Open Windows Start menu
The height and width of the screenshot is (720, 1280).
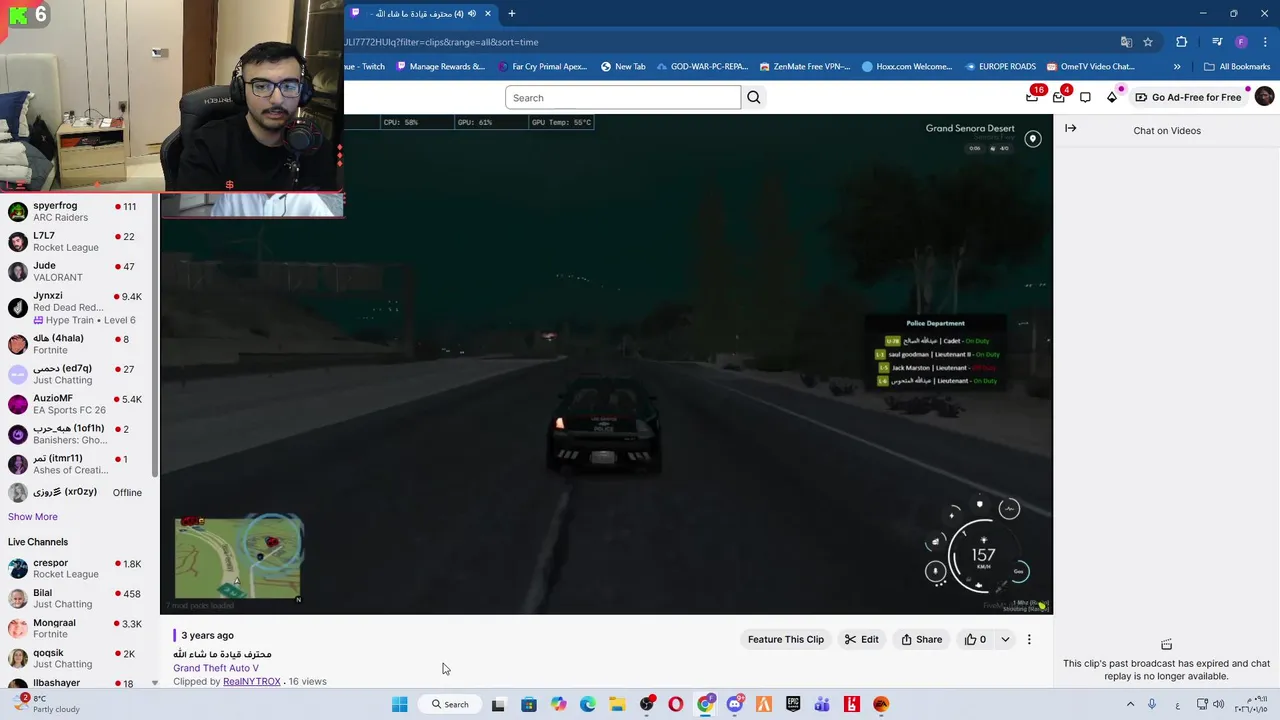(400, 704)
